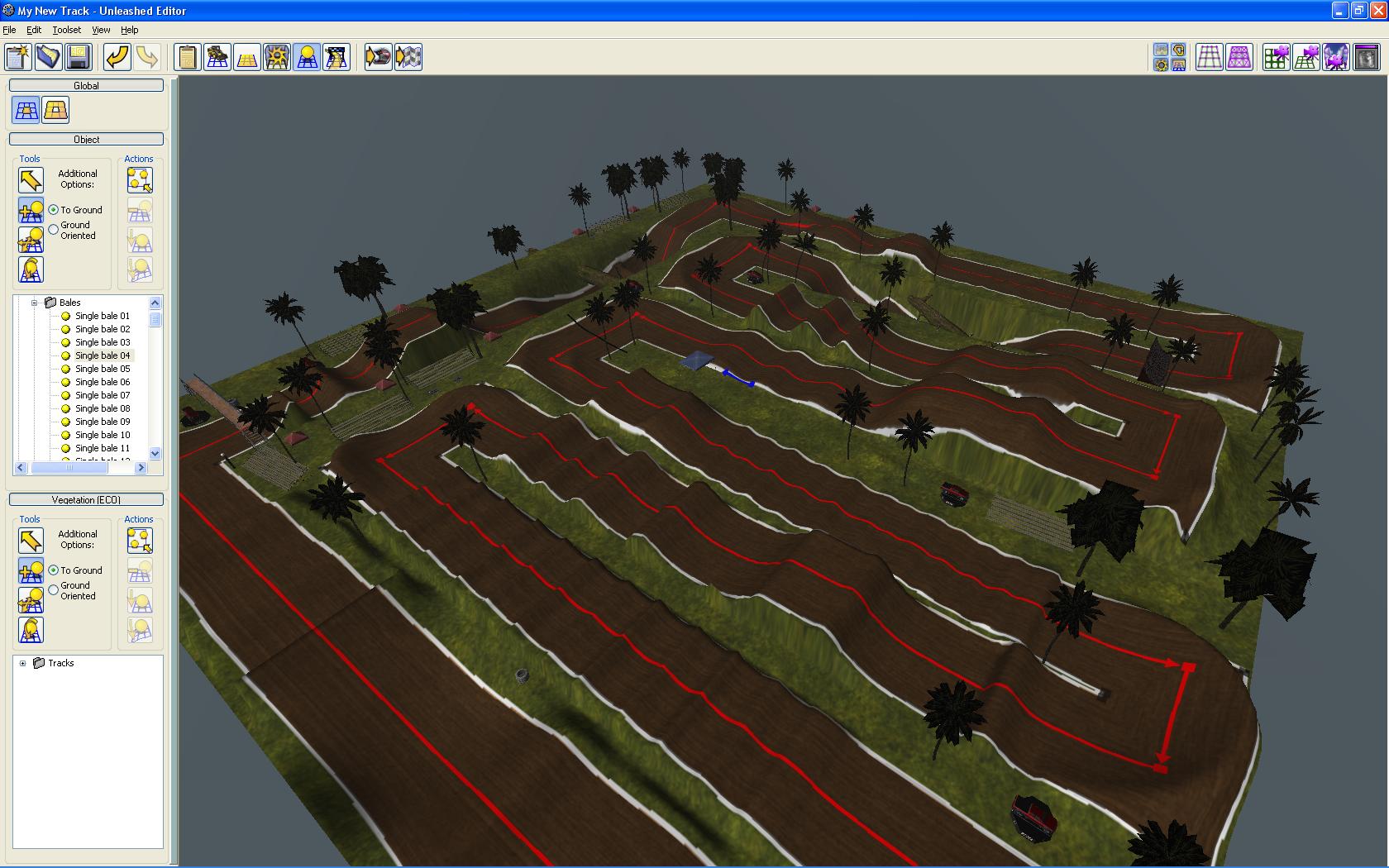The image size is (1389, 868).
Task: Open track file with the folder icon
Action: click(49, 57)
